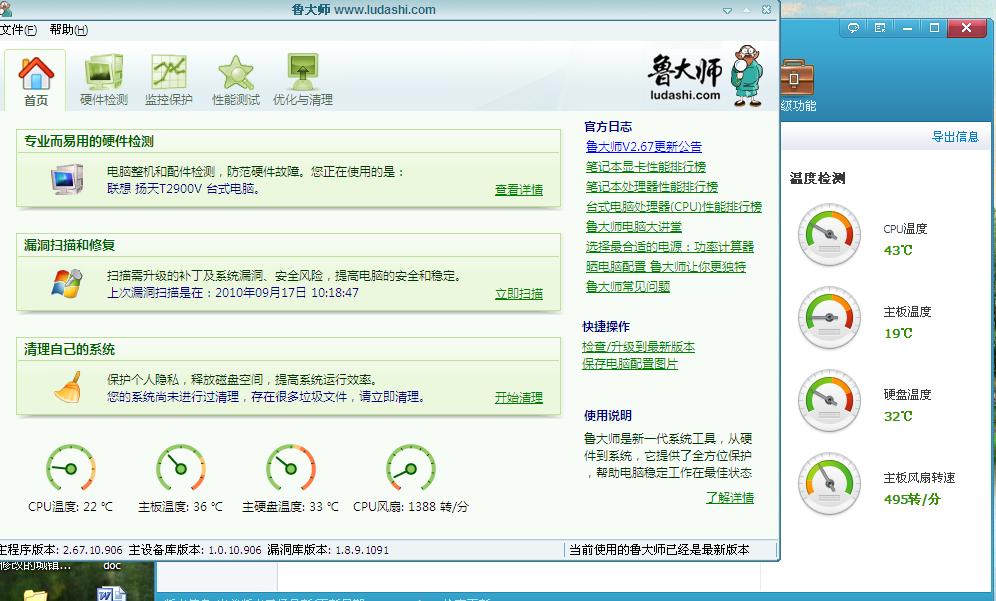Click the 主板温度 36℃ gauge

coord(180,468)
